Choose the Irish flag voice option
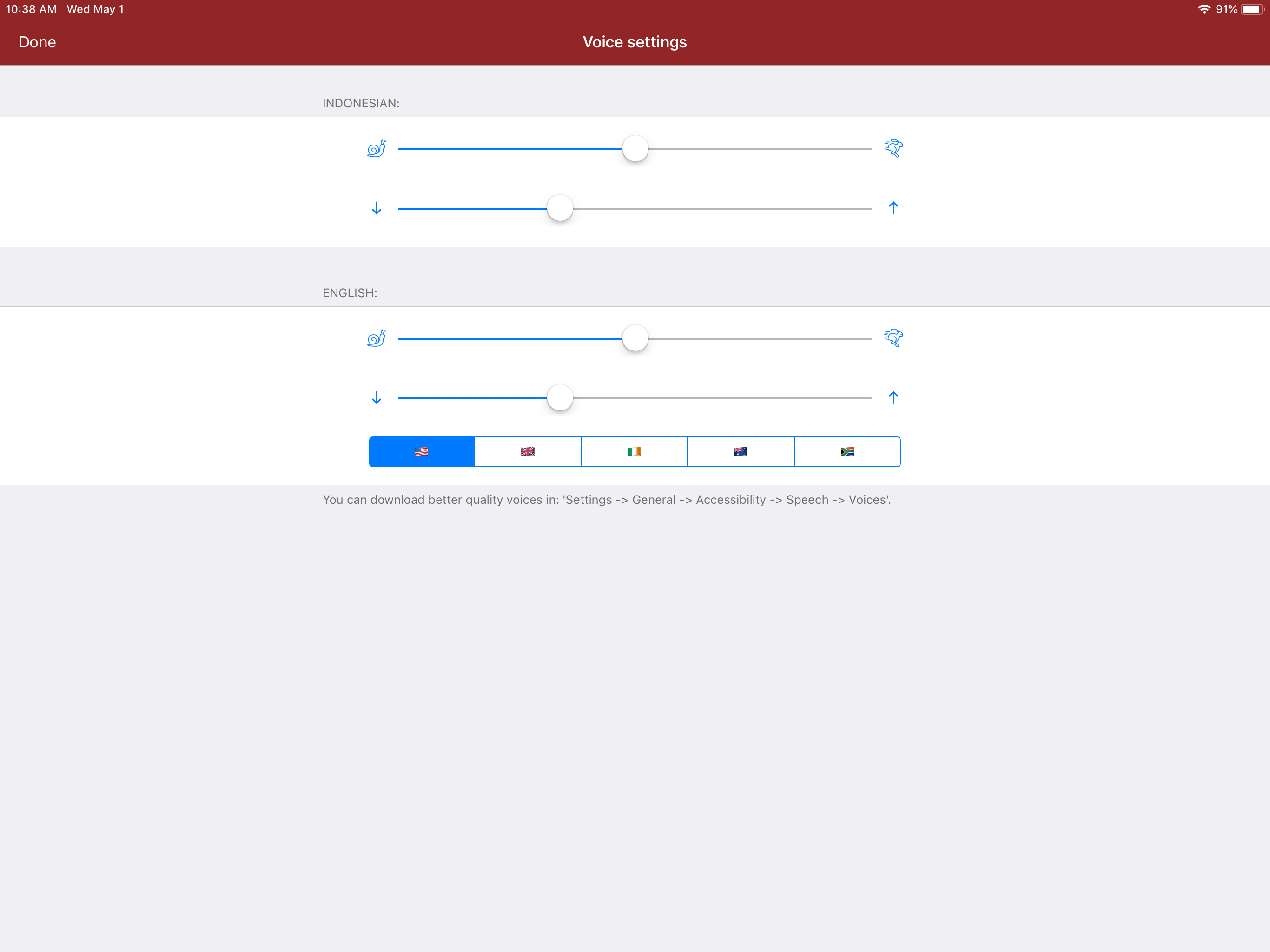 (635, 452)
